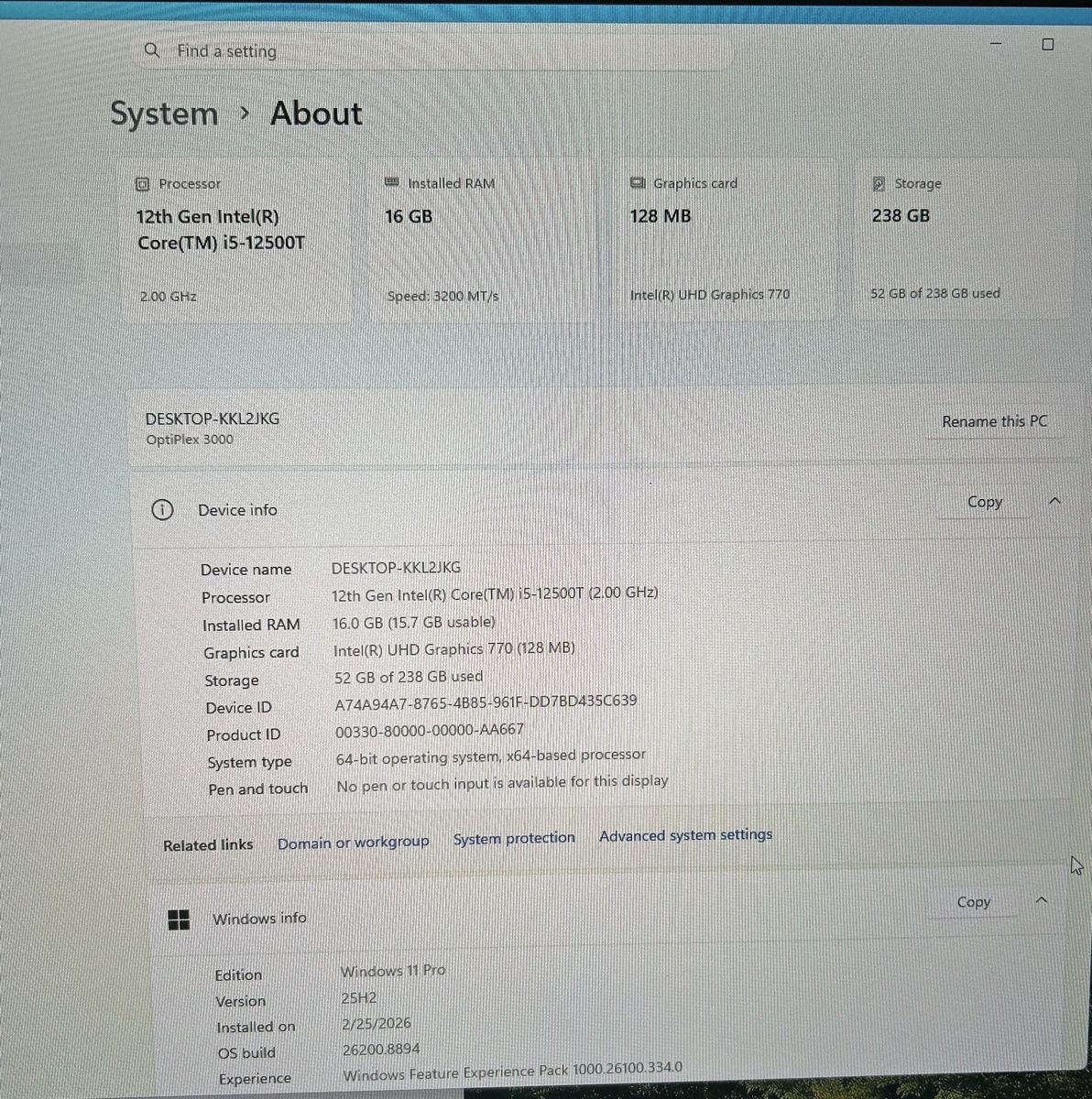Open Advanced system settings link
The image size is (1092, 1099).
pos(685,835)
